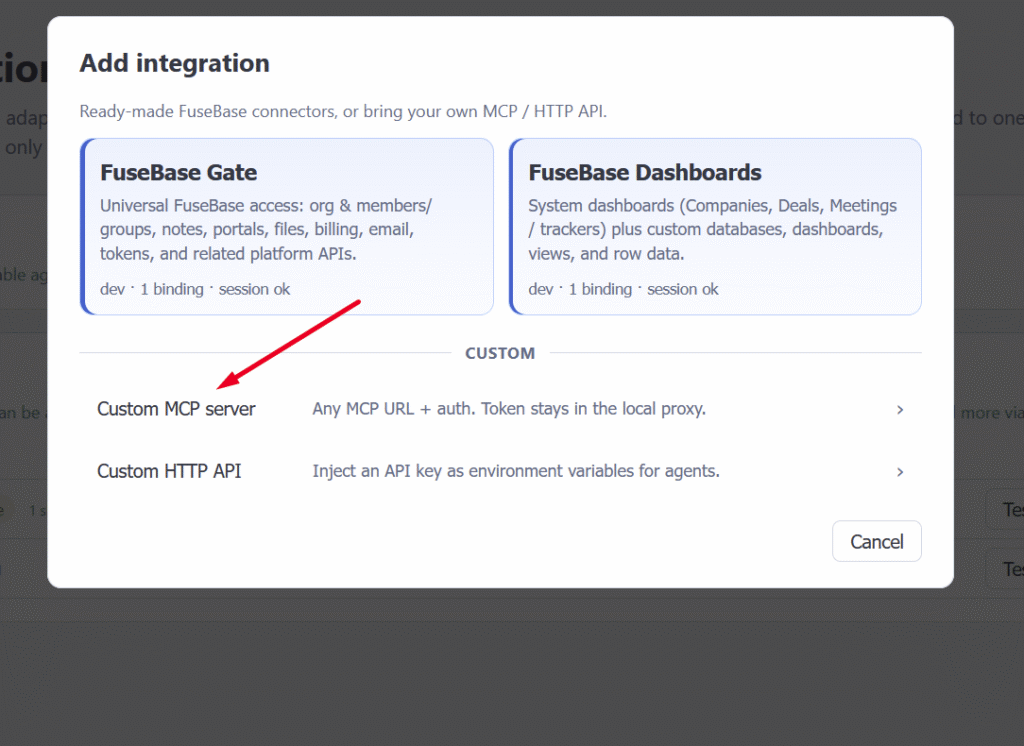
Task: Choose Custom MCP server option
Action: (500, 409)
